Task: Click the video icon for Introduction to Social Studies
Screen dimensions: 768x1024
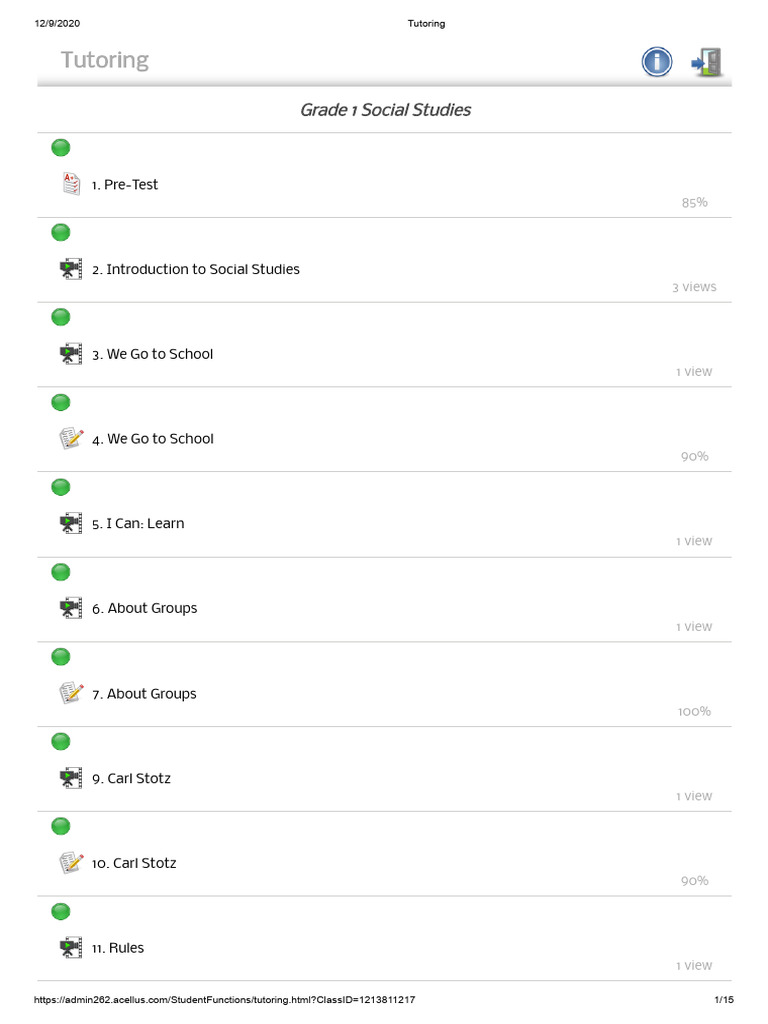Action: point(70,268)
